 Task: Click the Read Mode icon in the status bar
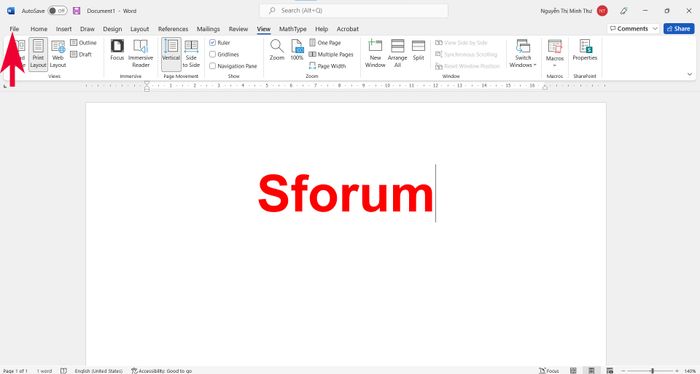coord(573,371)
